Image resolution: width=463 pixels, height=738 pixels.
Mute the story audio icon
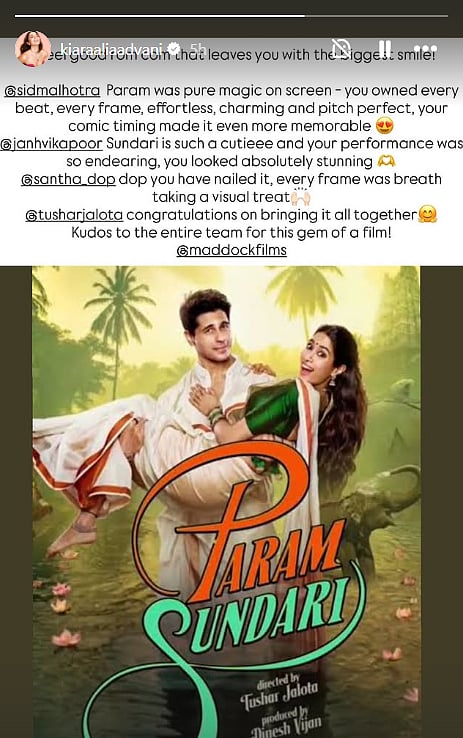tap(341, 48)
